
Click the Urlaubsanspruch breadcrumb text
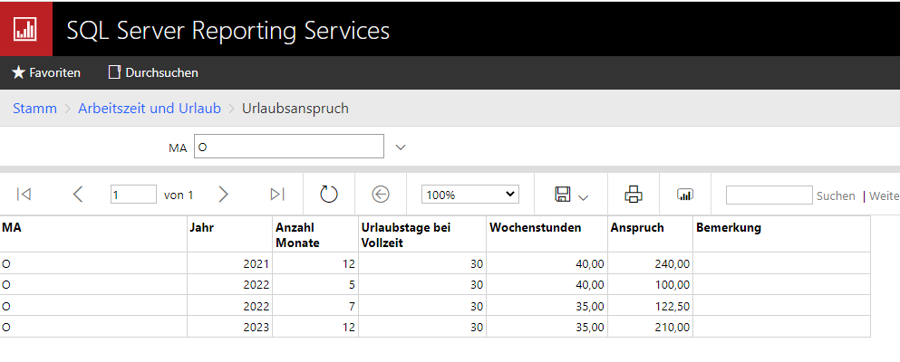[295, 108]
